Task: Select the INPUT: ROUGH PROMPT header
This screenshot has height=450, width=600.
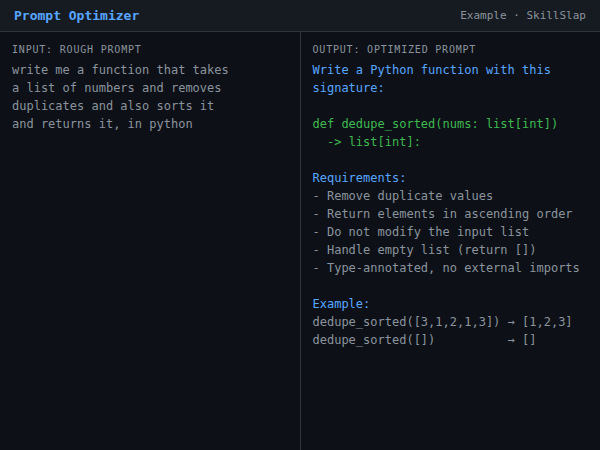Action: [x=76, y=49]
